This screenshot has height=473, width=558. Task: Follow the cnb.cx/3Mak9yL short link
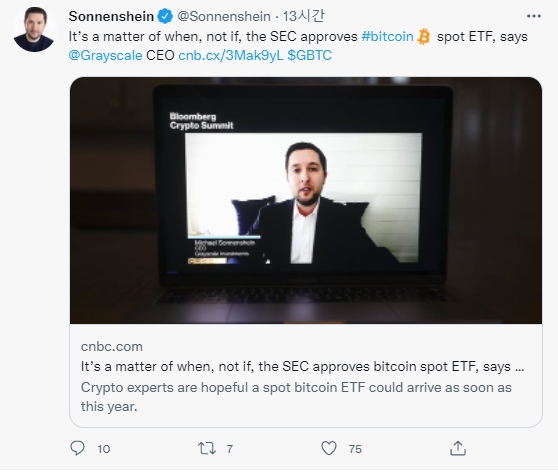[231, 56]
